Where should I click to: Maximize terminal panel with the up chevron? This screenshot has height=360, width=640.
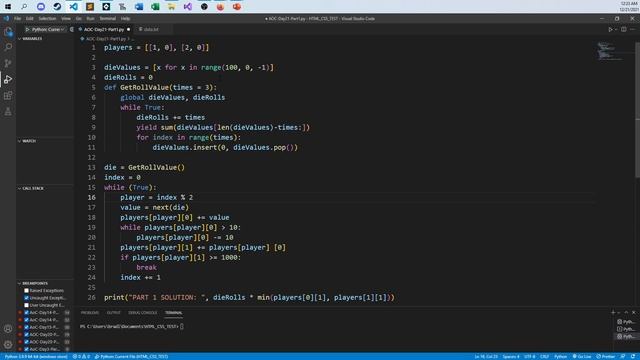(627, 312)
